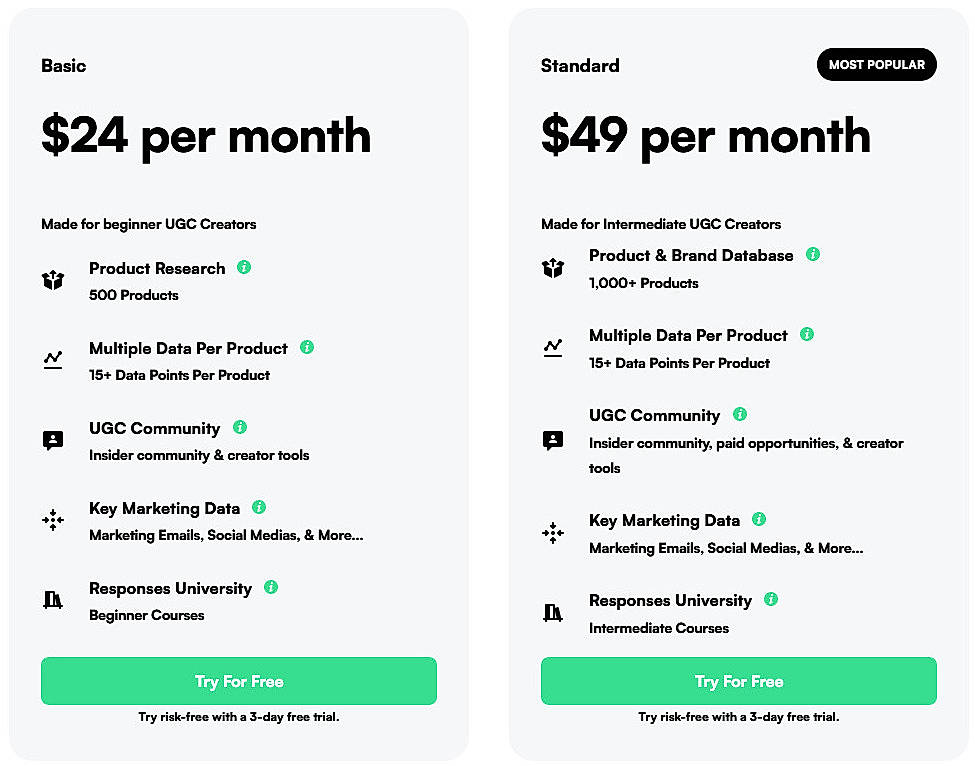Select the Basic plan heading
This screenshot has height=766, width=975.
[63, 66]
